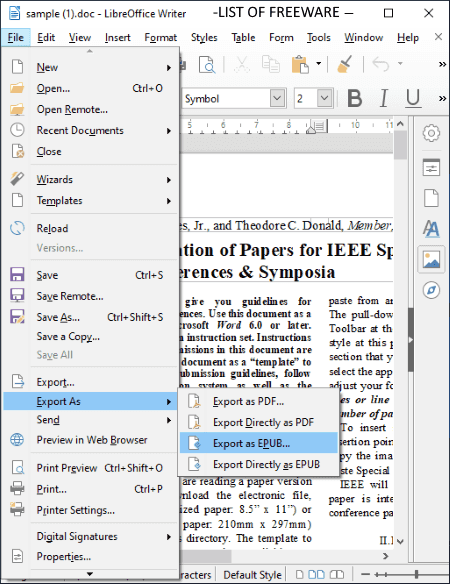Screen dimensions: 450x584
Task: Click Open... in File menu
Action: click(91, 89)
